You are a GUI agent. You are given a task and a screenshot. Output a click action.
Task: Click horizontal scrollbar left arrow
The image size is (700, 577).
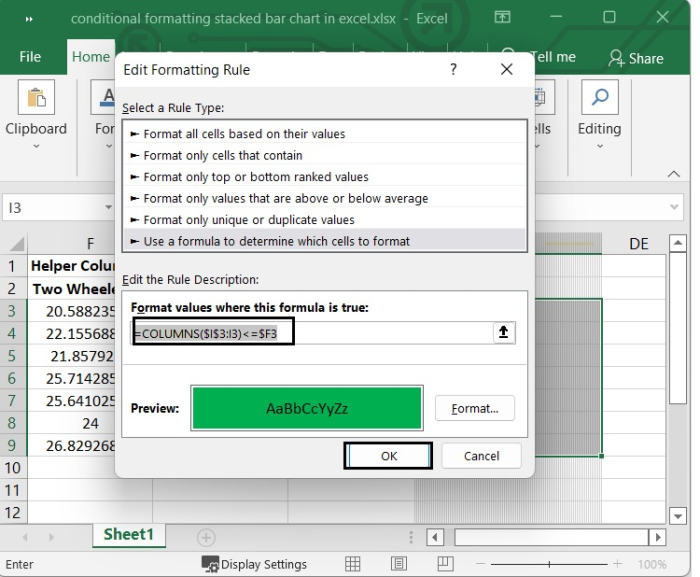point(435,537)
